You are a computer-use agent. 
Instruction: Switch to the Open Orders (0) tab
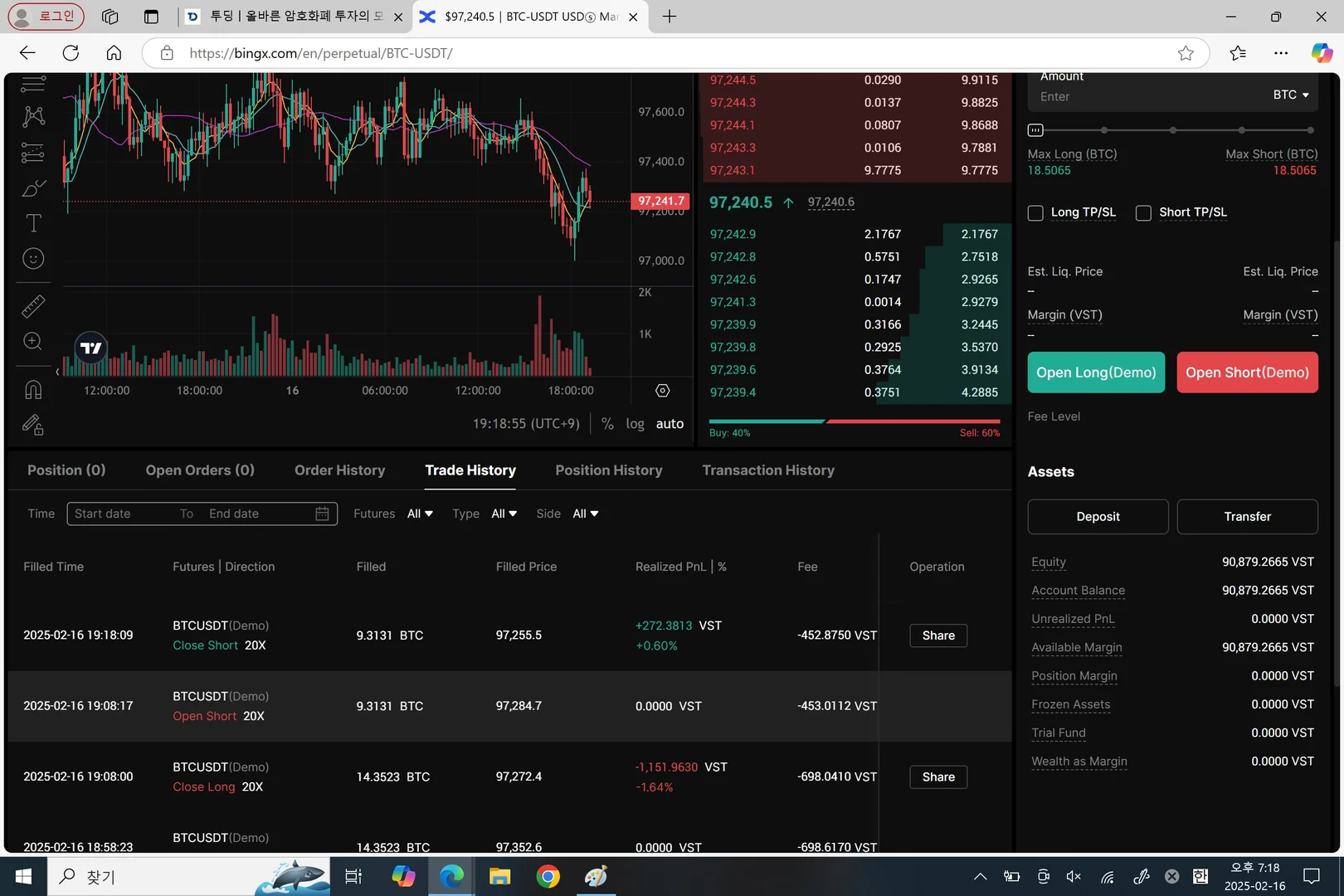tap(200, 470)
